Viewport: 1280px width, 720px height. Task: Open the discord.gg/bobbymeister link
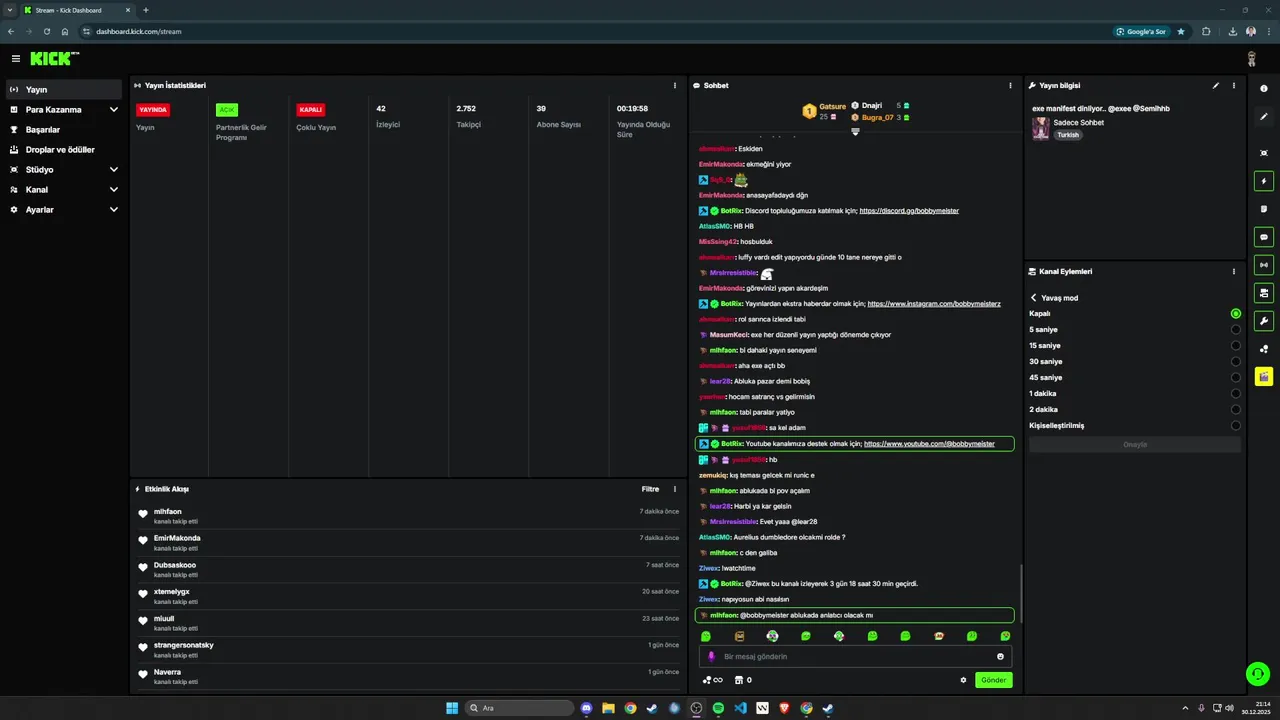coord(909,211)
